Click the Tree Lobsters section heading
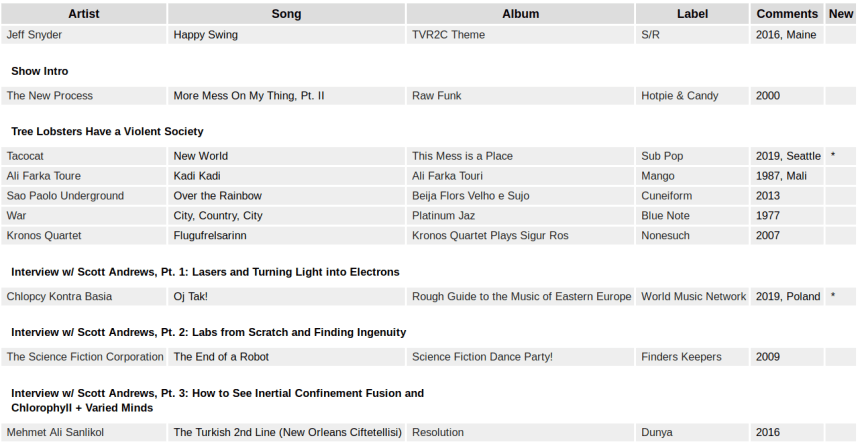Viewport: 862px width, 444px height. click(107, 131)
